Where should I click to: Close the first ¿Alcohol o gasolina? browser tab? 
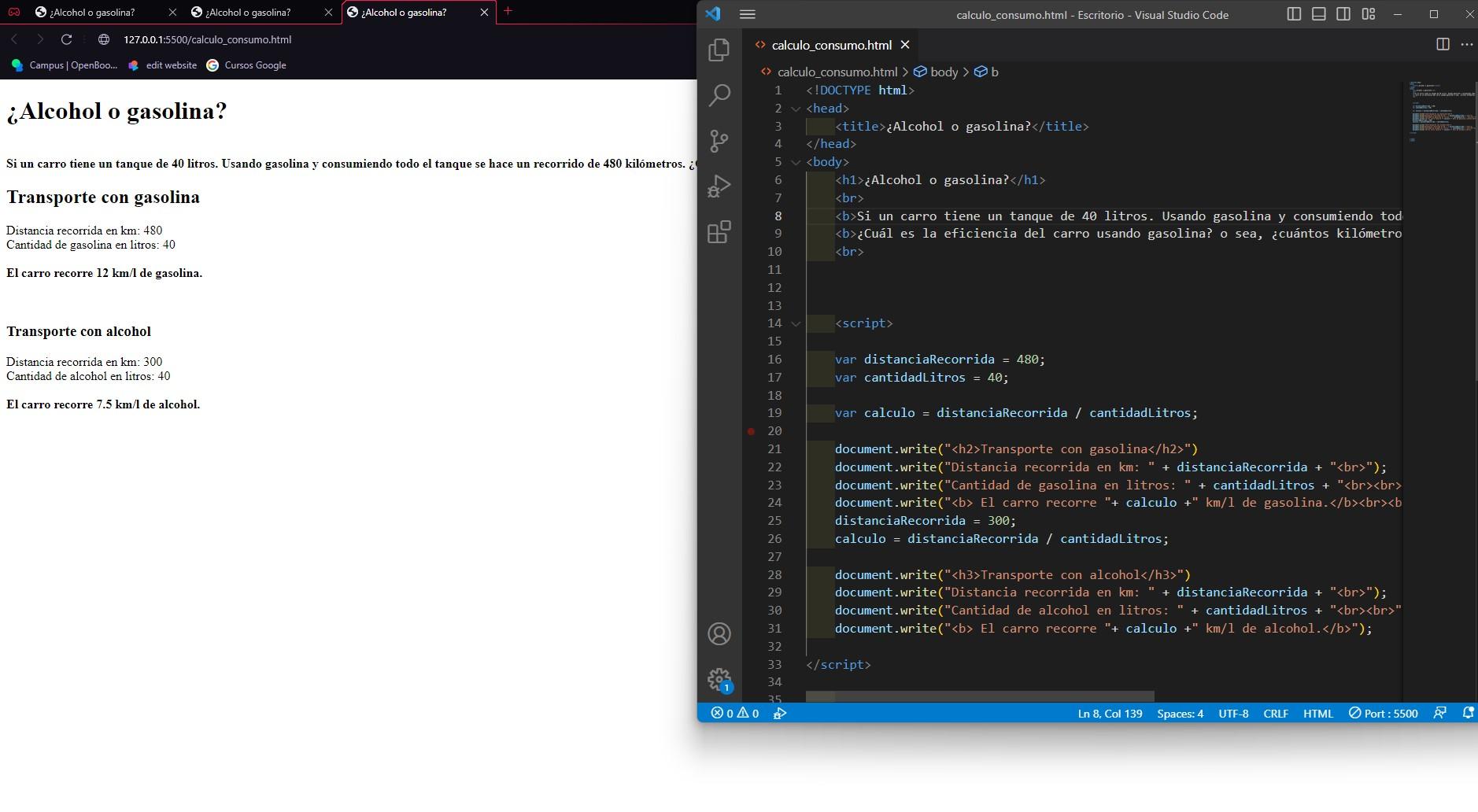[172, 13]
